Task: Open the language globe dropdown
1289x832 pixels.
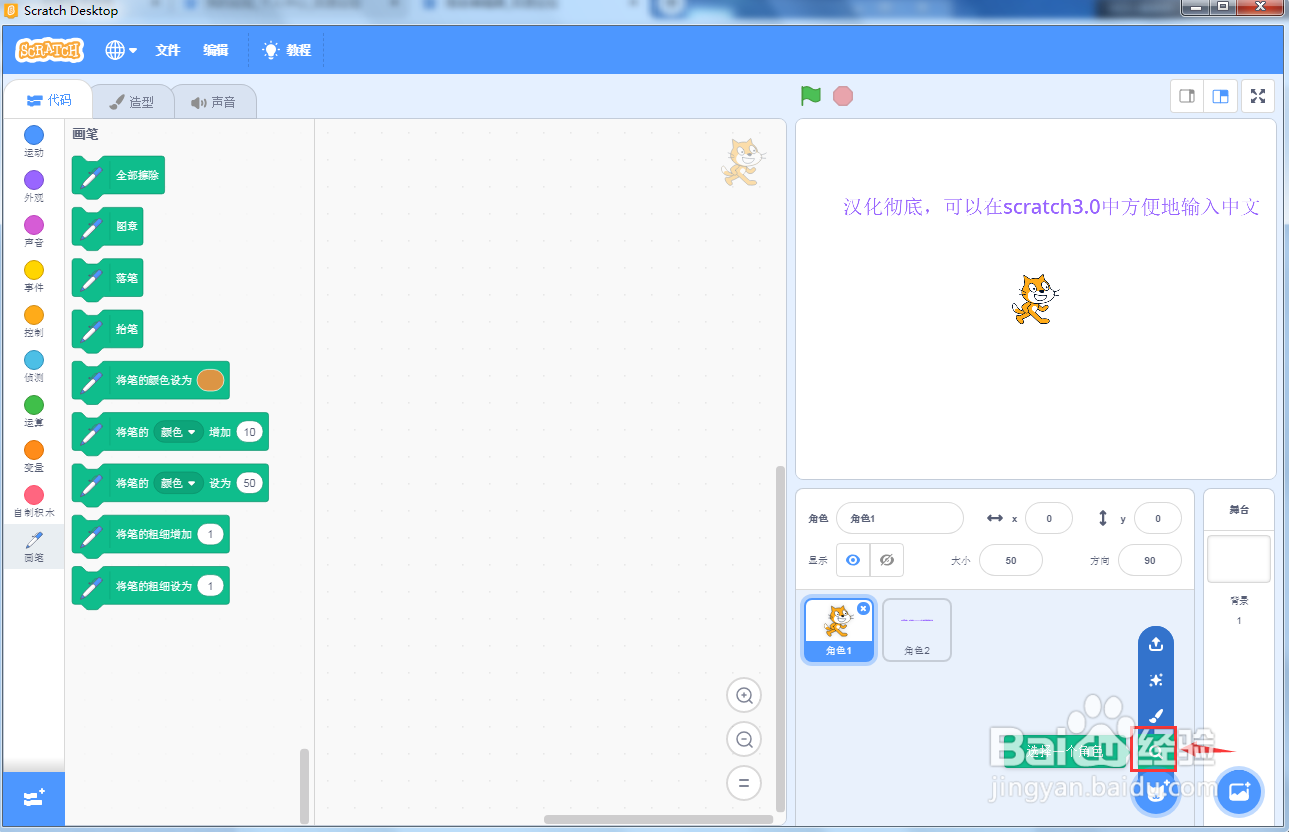Action: click(120, 50)
